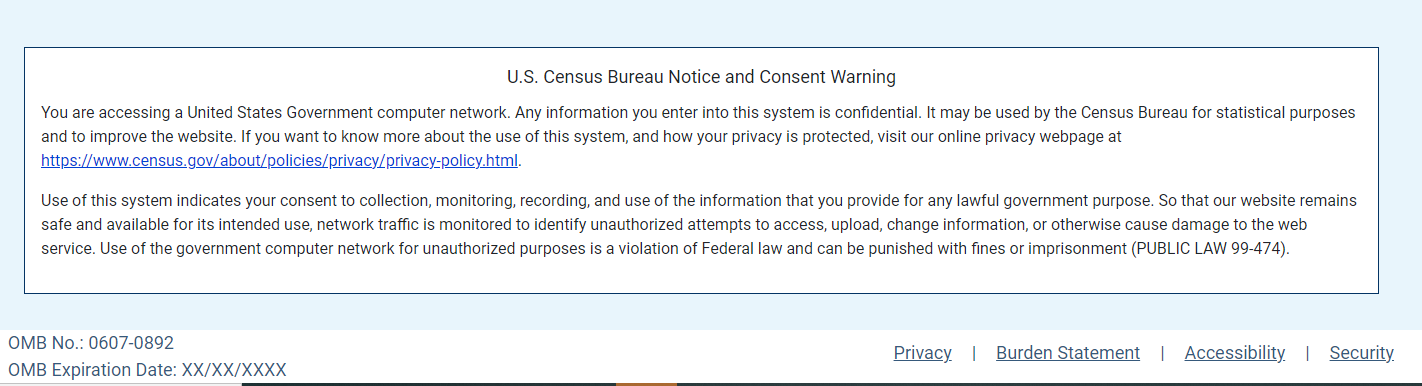Click the OMB No. 0607-0892 text
1422x386 pixels.
(x=91, y=343)
